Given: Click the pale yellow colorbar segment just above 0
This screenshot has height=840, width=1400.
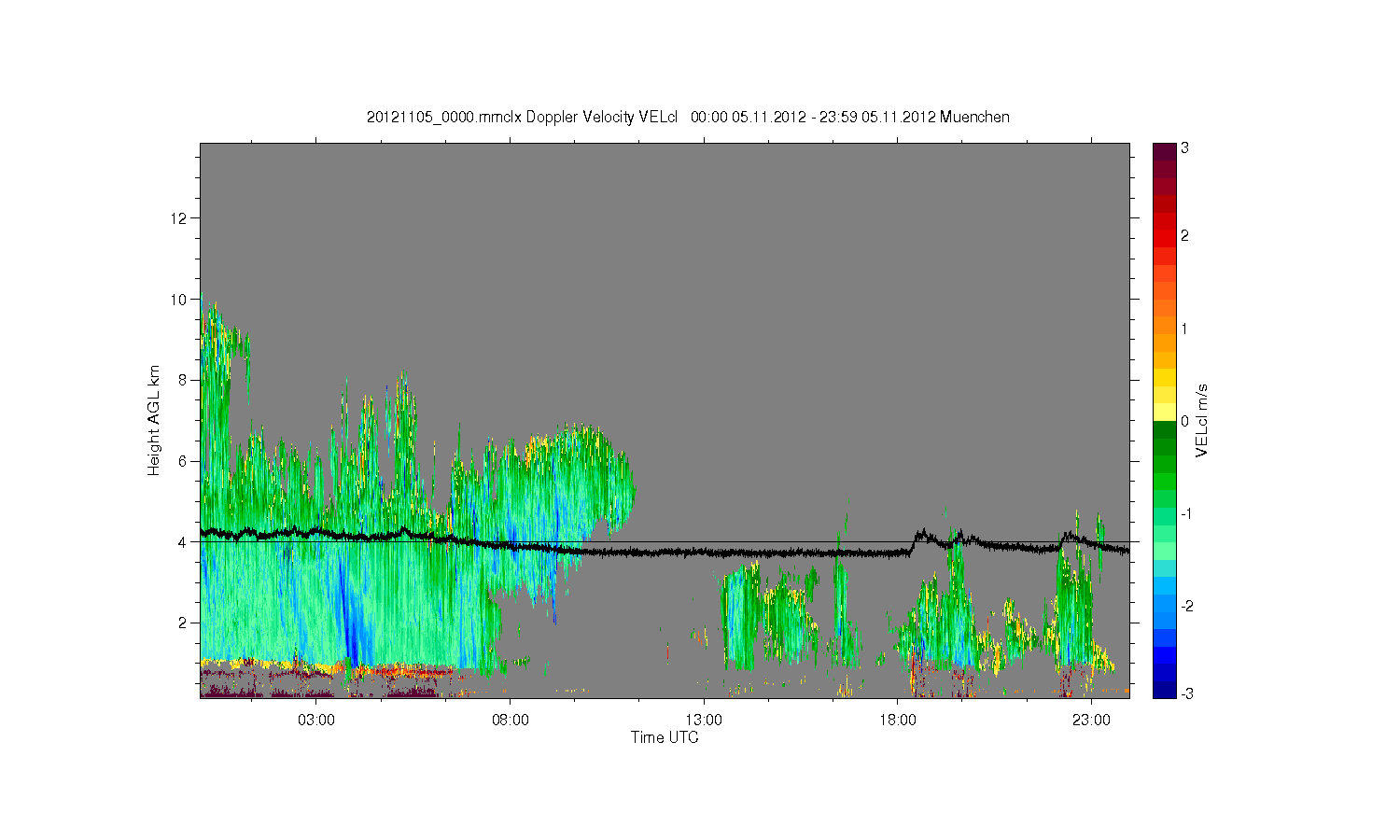Looking at the screenshot, I should (x=1164, y=413).
